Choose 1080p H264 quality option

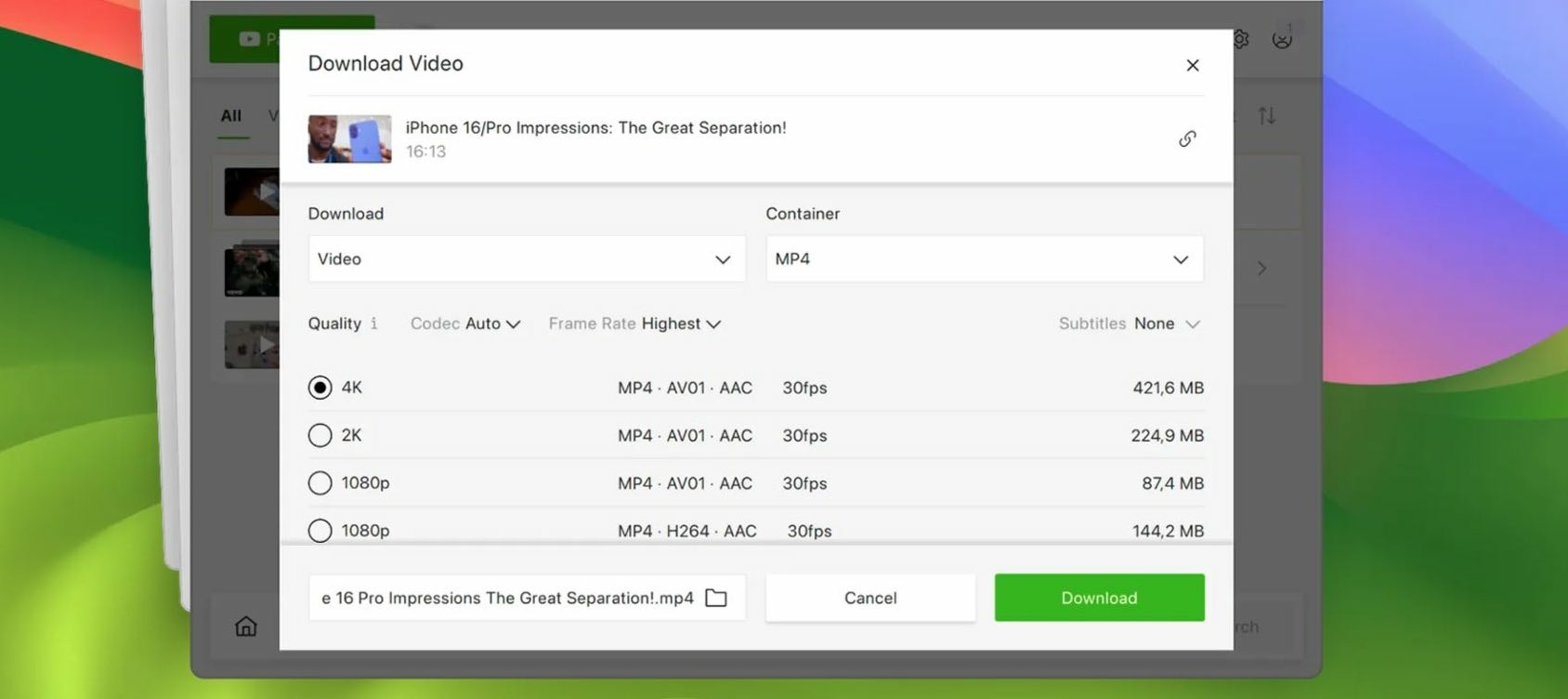tap(320, 531)
